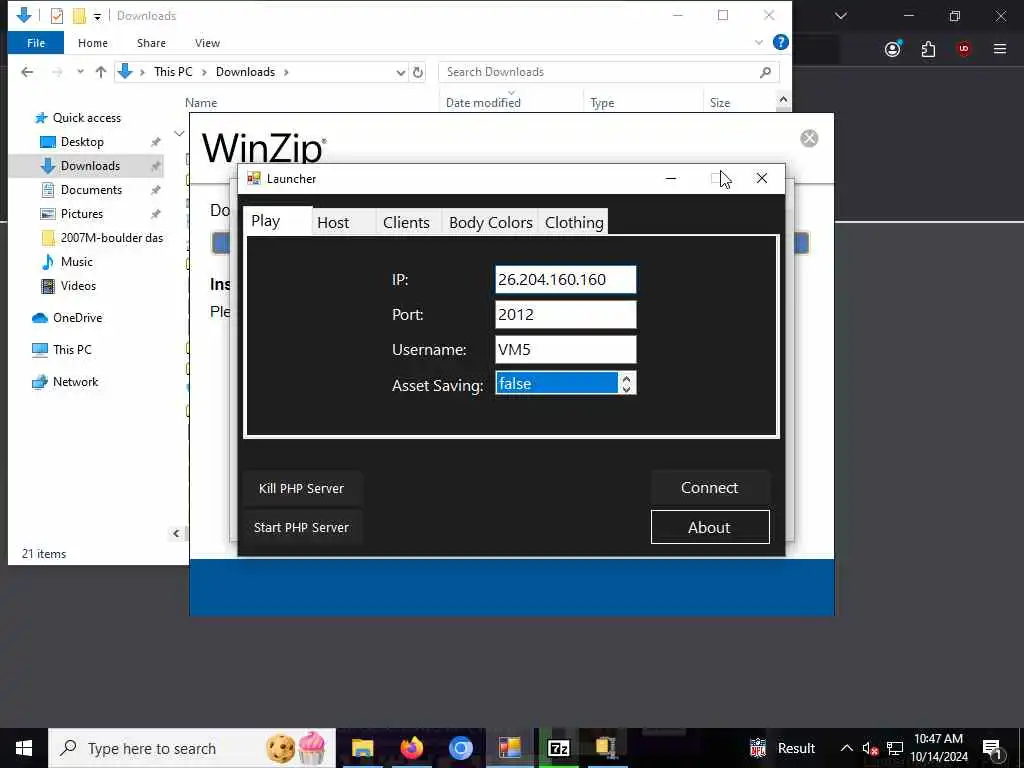
Task: Close the WinZip dialog with round X
Action: (x=809, y=138)
